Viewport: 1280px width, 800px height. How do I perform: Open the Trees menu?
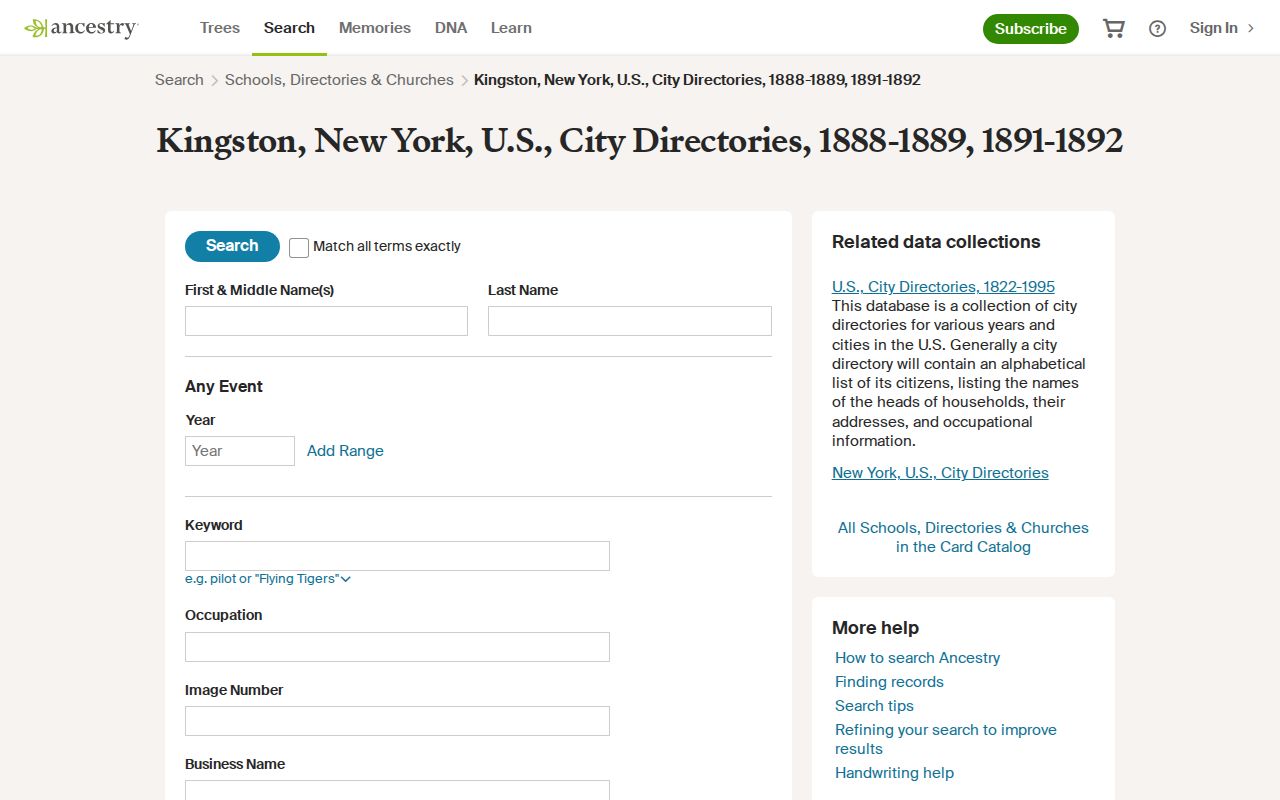(x=219, y=28)
